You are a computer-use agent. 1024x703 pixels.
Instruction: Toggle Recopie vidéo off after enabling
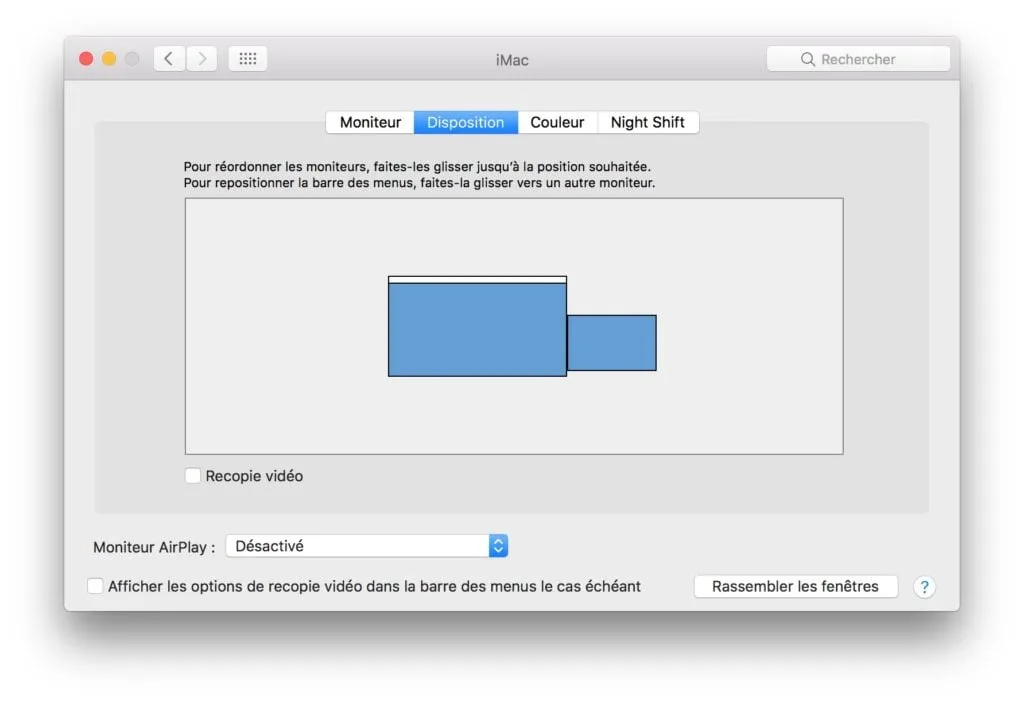click(x=192, y=475)
